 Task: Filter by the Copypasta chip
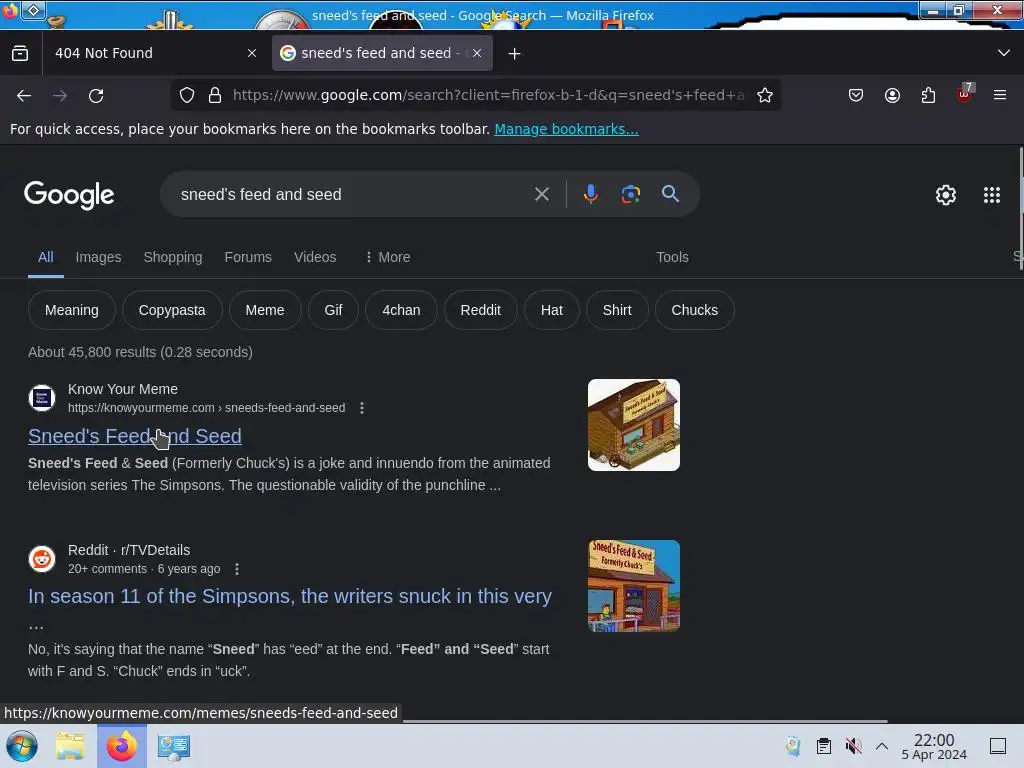coord(172,310)
